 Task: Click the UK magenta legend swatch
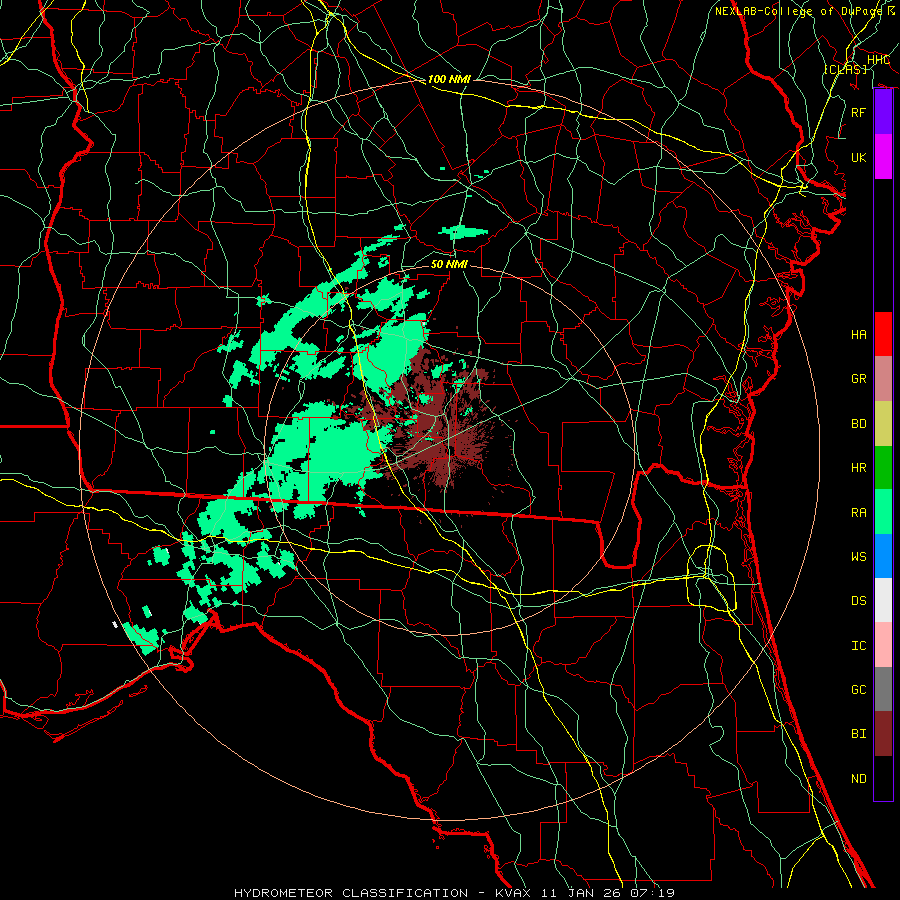883,157
